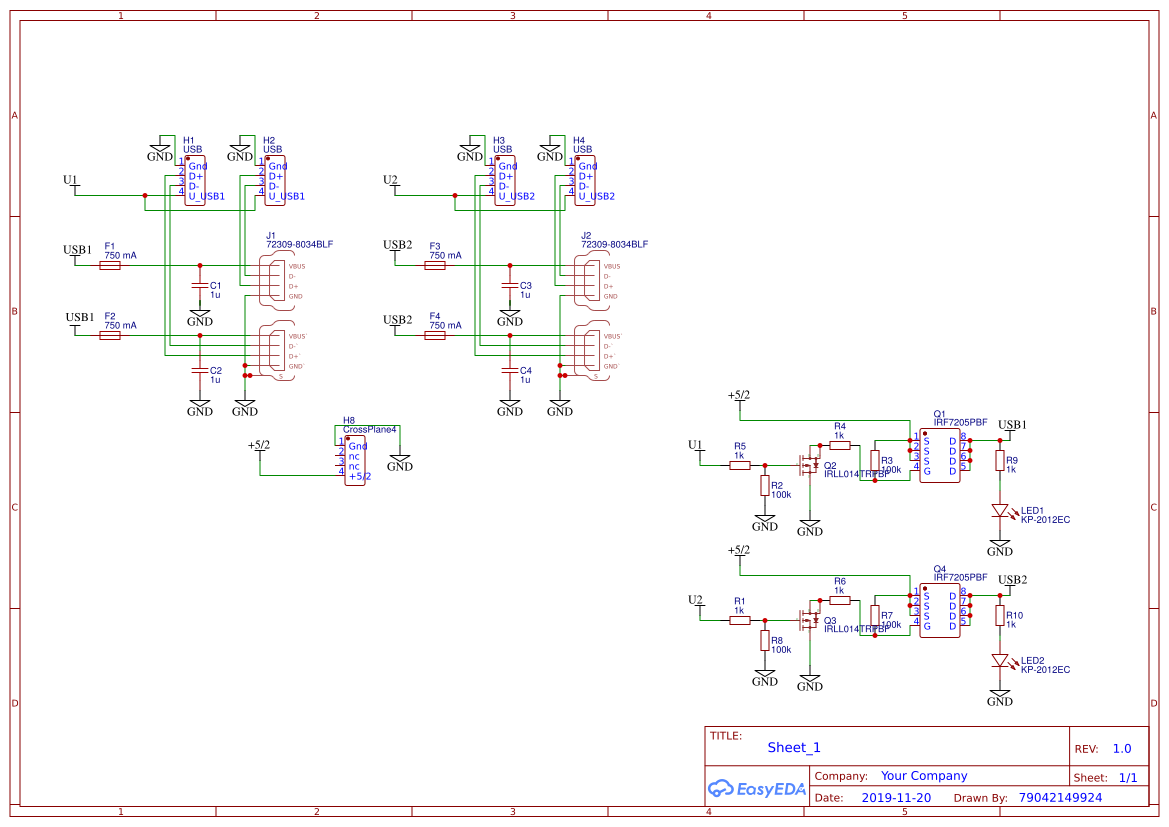Select the F4 750 mA fuse symbol
The width and height of the screenshot is (1169, 827).
coord(435,336)
